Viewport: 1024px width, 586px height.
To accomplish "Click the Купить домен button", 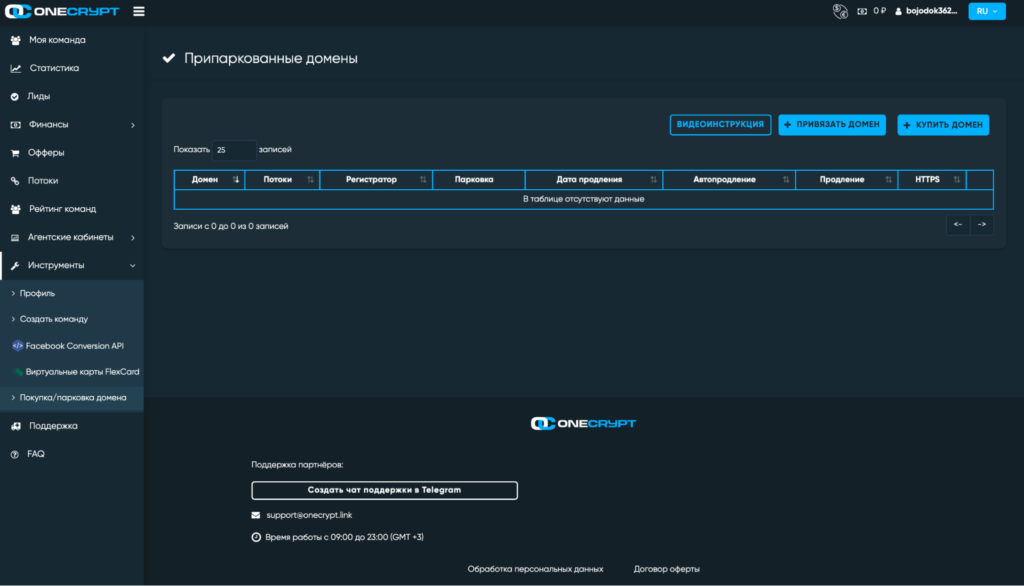I will [943, 125].
